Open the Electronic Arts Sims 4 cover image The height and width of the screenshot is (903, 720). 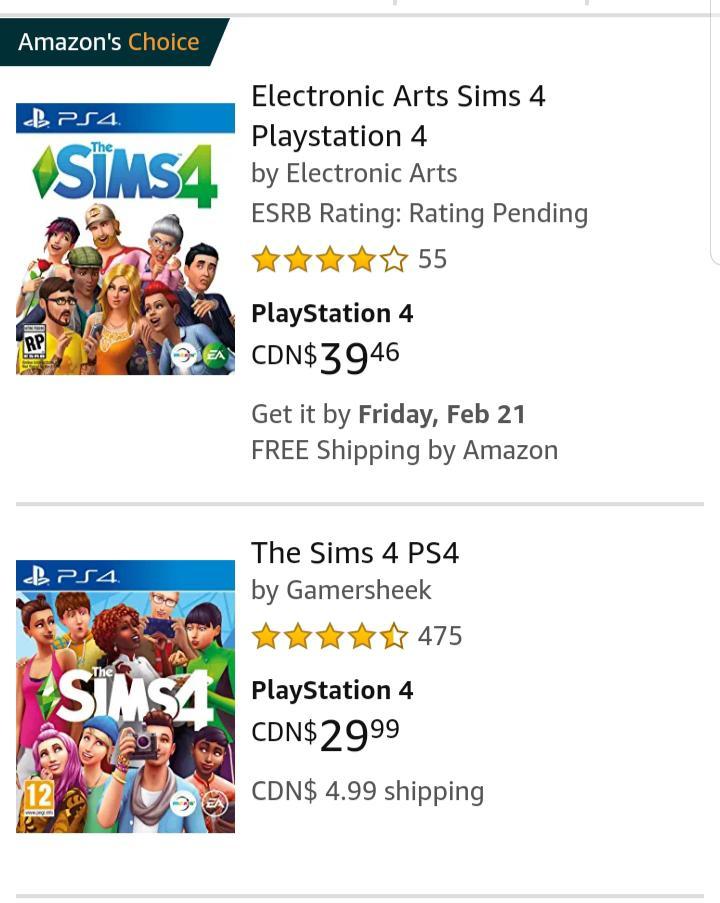(125, 239)
